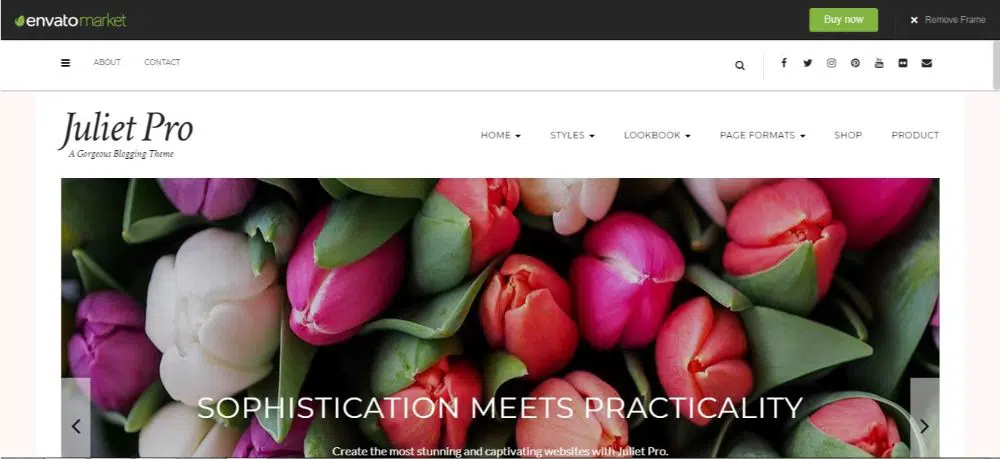Open the hamburger menu icon
The image size is (1000, 459).
pyautogui.click(x=65, y=62)
